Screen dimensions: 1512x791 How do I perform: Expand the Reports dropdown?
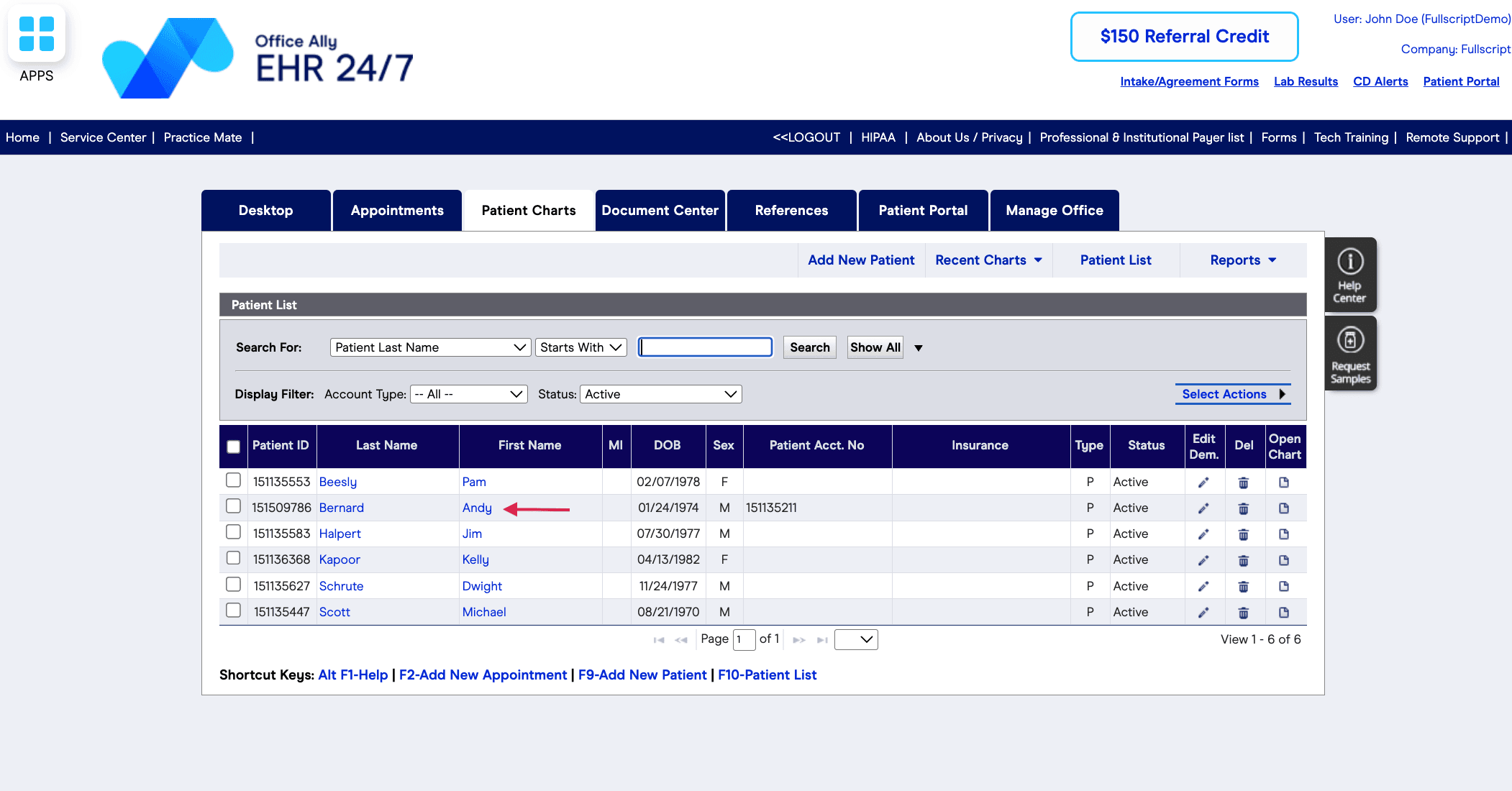coord(1243,260)
